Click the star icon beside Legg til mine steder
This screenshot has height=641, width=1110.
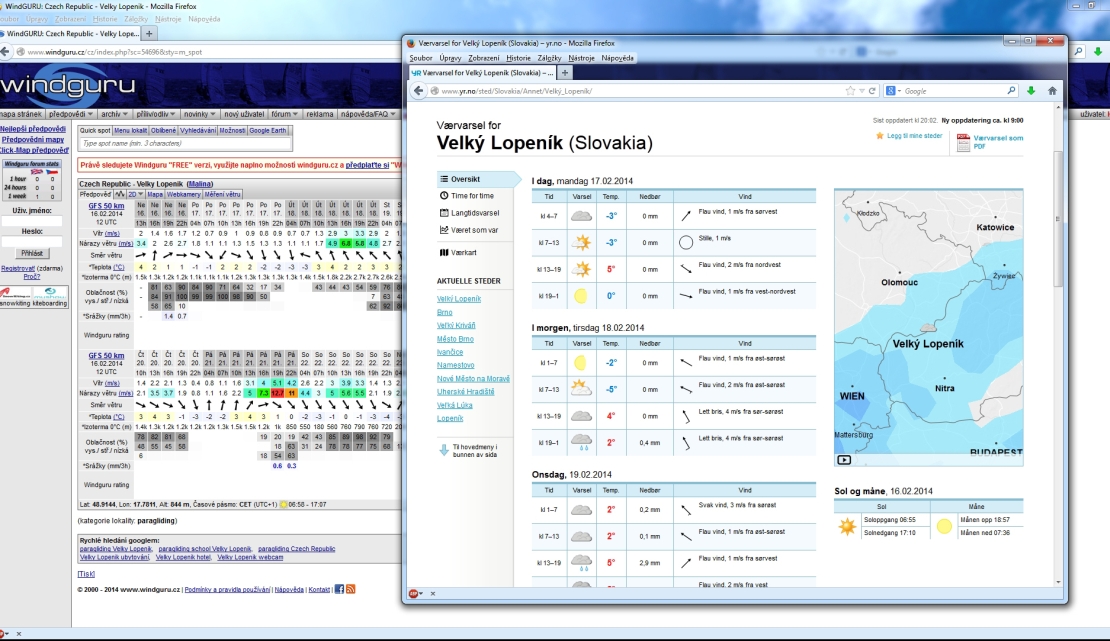point(880,135)
